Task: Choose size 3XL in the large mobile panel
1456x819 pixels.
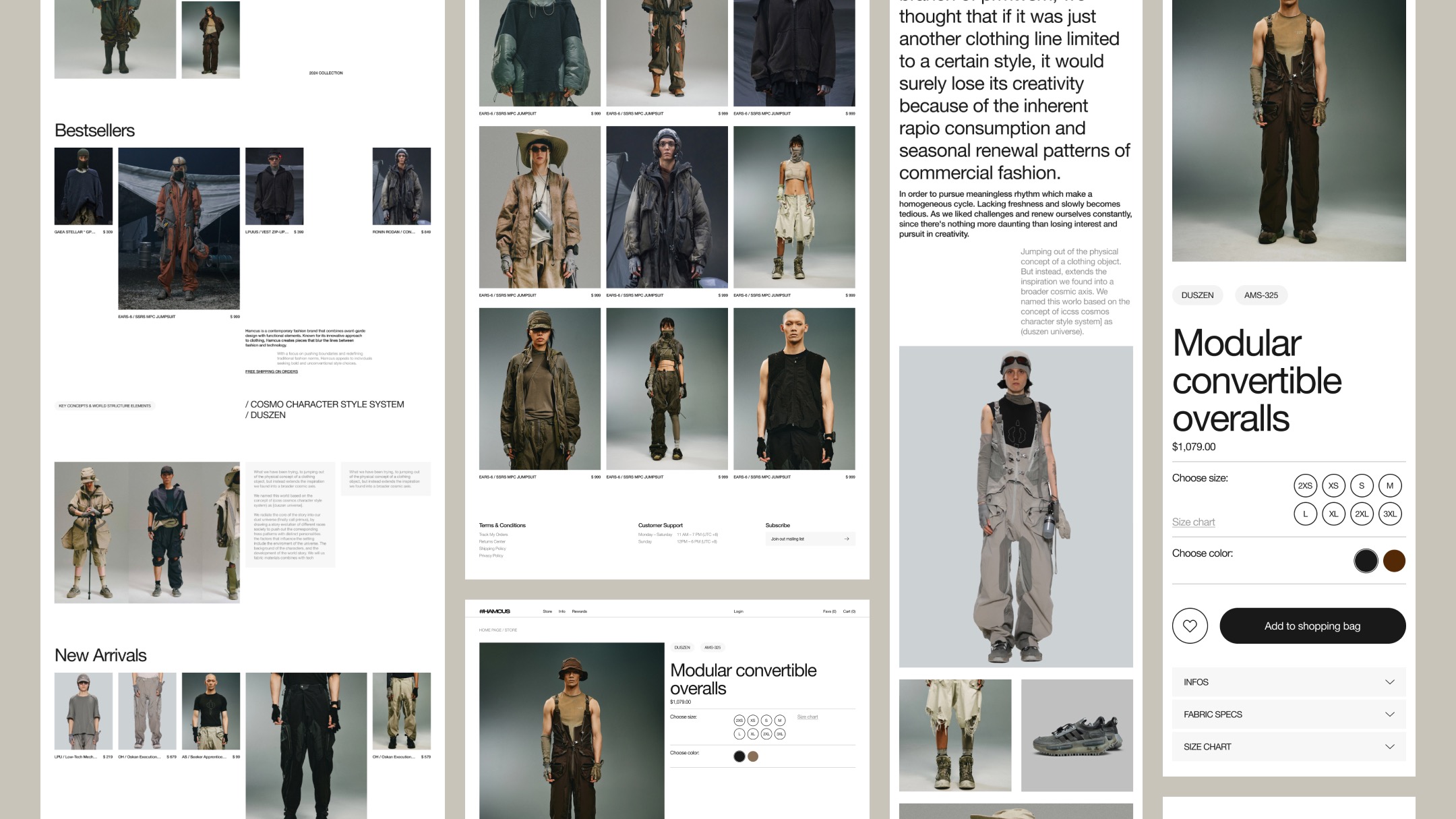Action: pyautogui.click(x=1390, y=514)
